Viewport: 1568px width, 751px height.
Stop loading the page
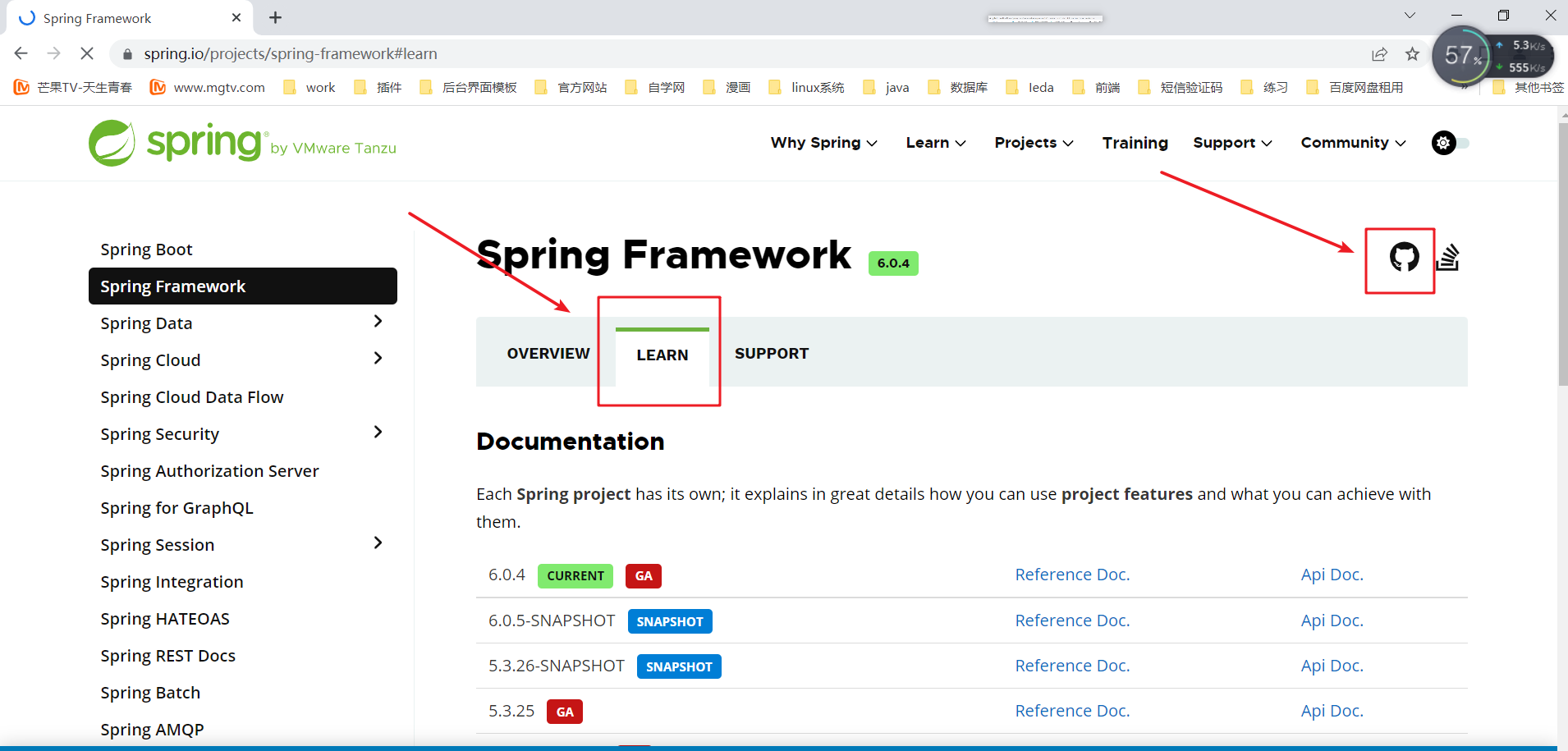87,53
